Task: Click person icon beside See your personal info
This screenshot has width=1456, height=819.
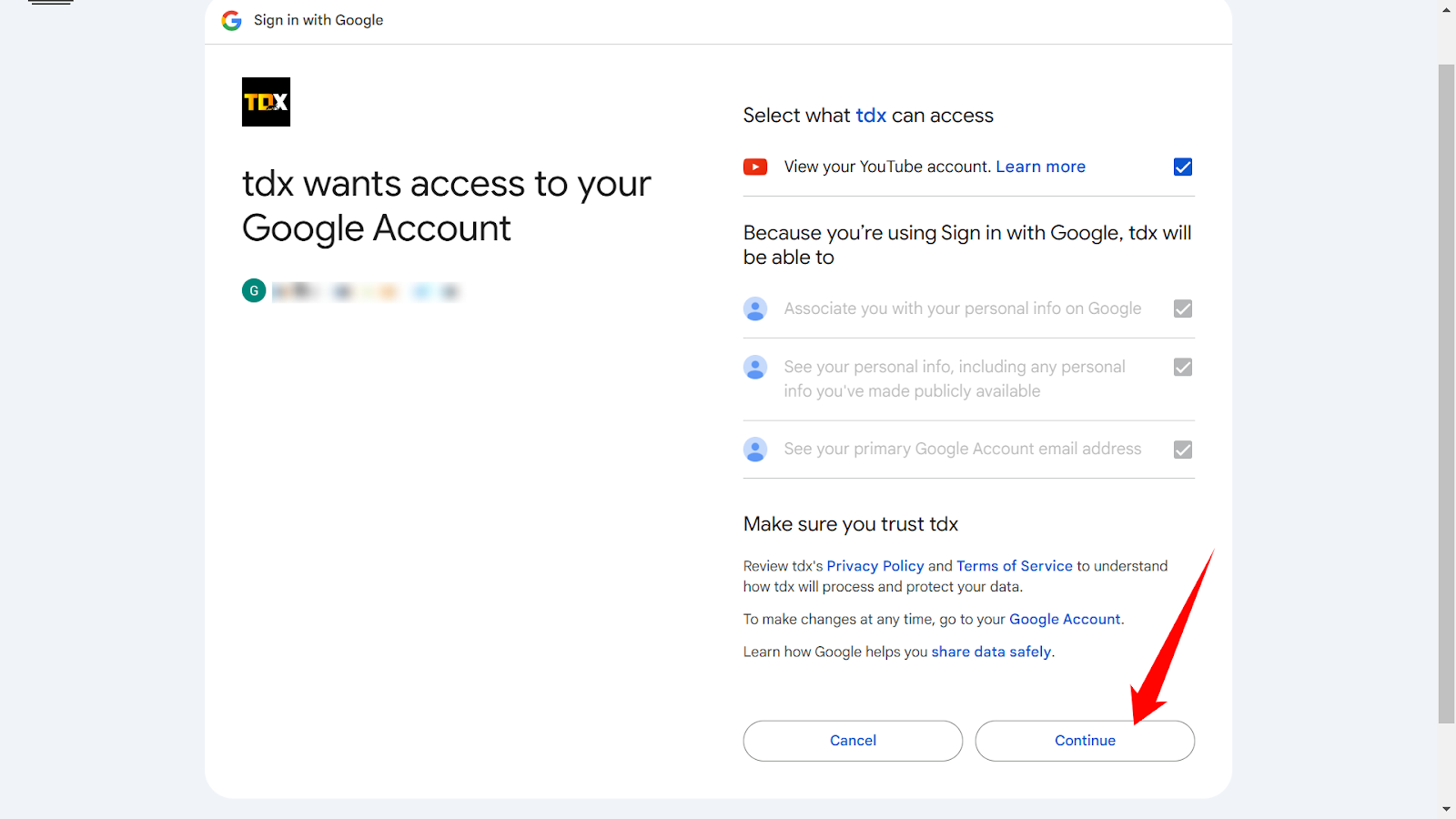Action: pyautogui.click(x=755, y=368)
